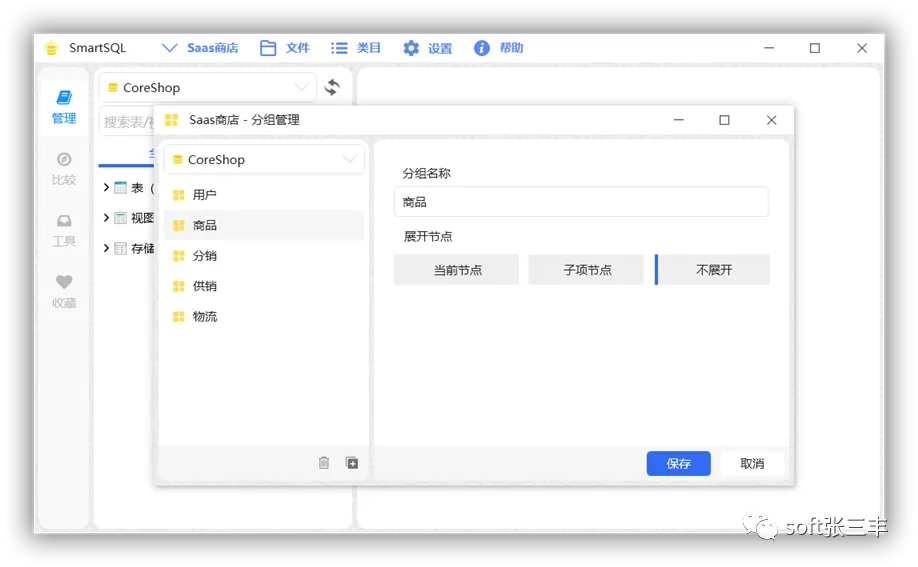Edit the 分组名称 input field
The image size is (918, 567).
point(581,202)
